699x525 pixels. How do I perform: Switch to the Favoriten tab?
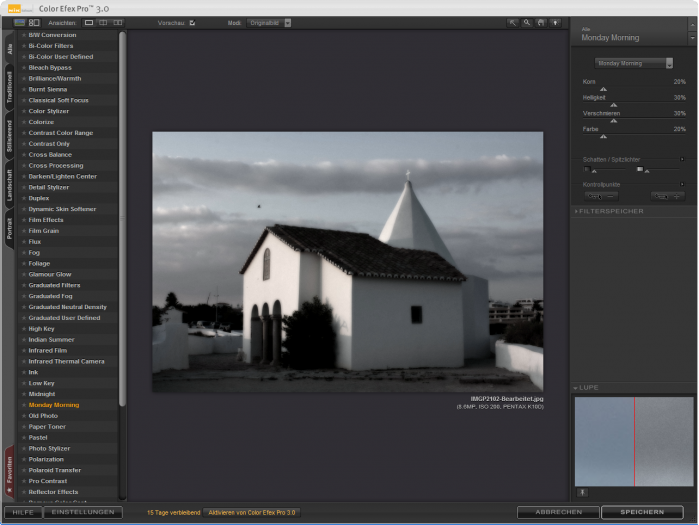10,471
